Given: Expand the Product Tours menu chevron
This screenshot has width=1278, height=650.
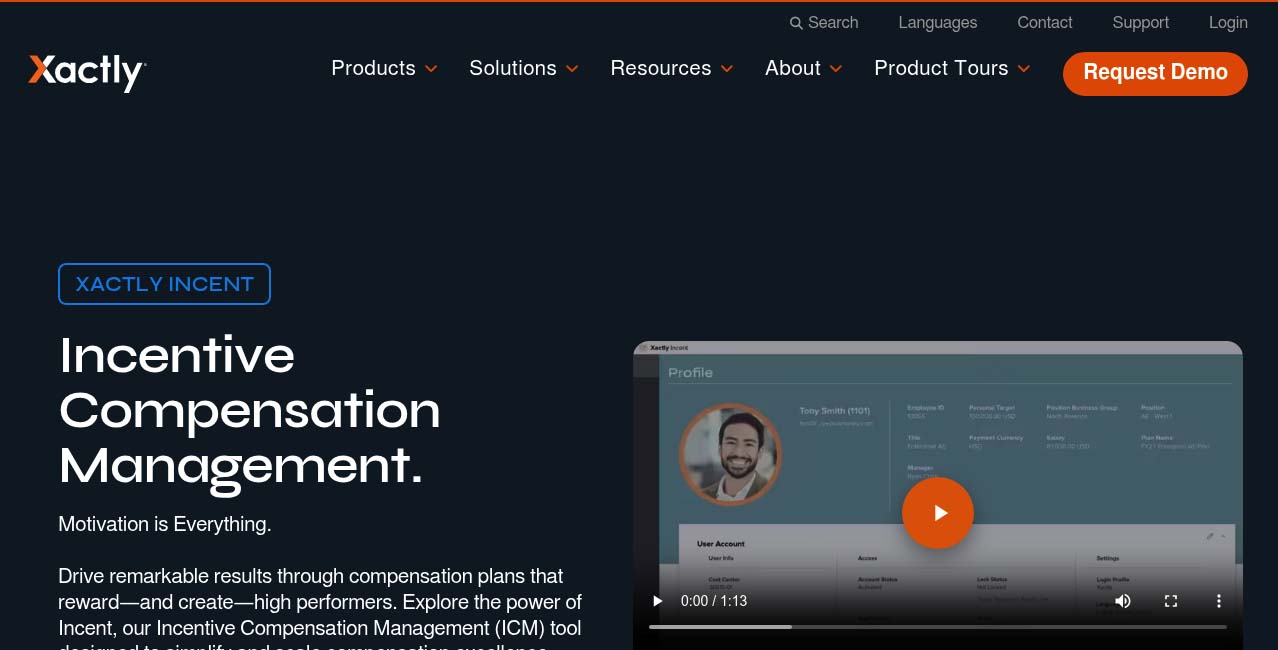Looking at the screenshot, I should click(1024, 69).
